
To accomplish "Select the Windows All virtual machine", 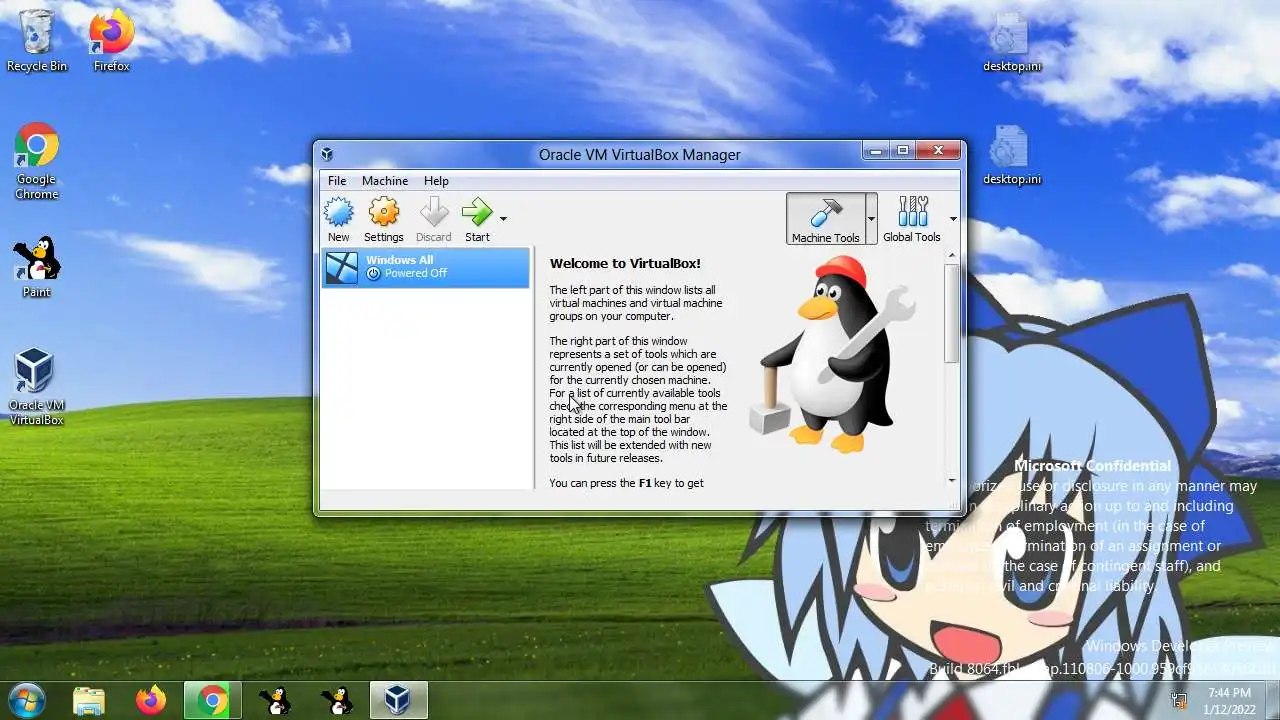I will pyautogui.click(x=426, y=268).
